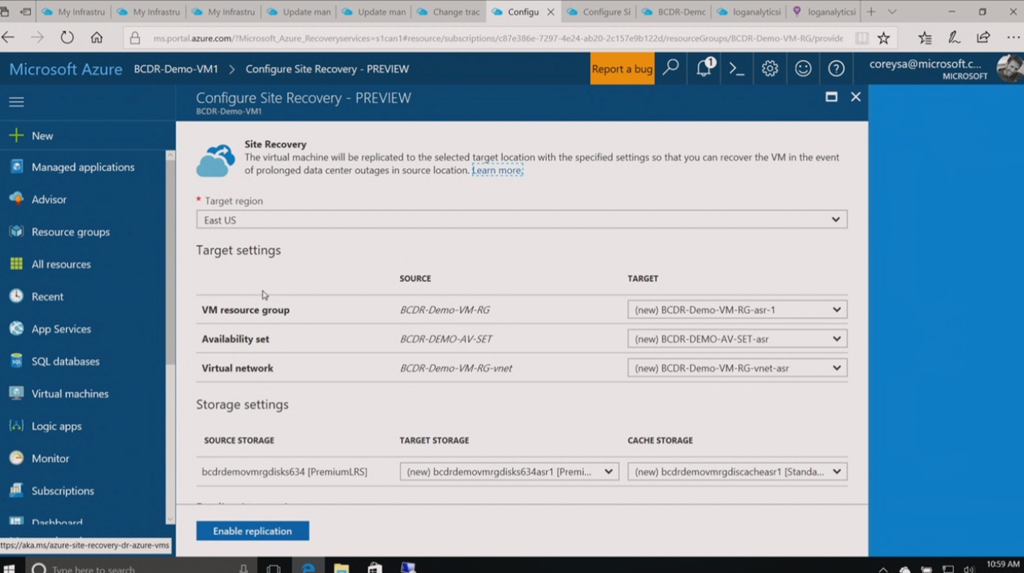
Task: Open SQL databases in sidebar
Action: pos(65,361)
